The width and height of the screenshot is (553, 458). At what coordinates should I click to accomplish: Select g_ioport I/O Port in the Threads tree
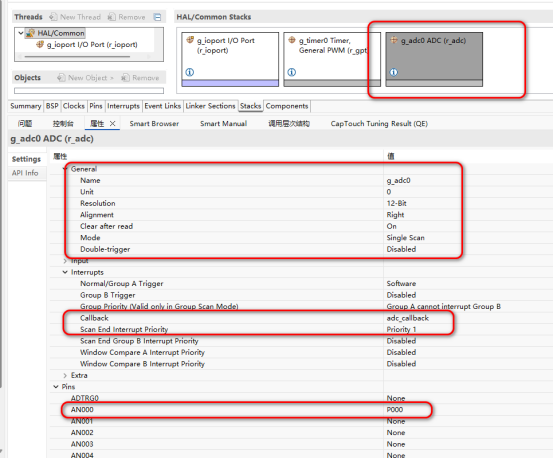[x=92, y=45]
